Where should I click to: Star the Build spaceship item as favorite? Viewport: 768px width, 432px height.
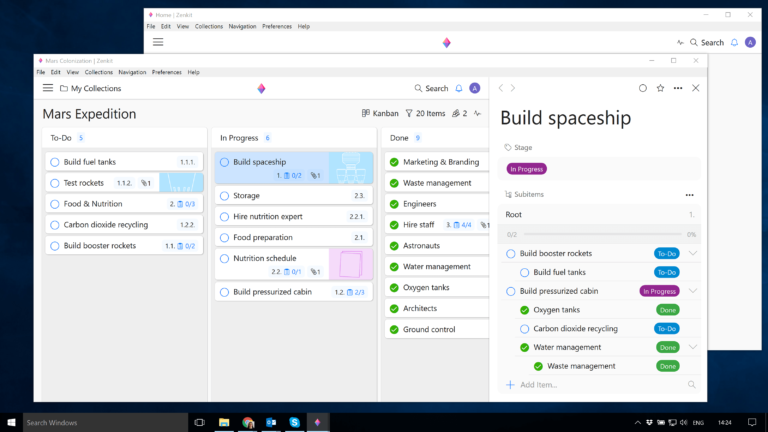(660, 88)
